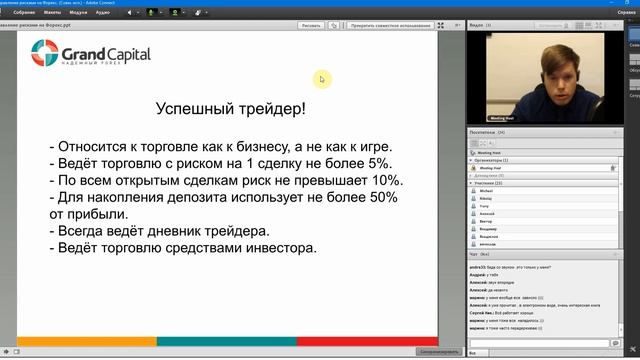Screen dimensions: 640x360
Task: Click the Синхронизировать button
Action: click(x=440, y=351)
